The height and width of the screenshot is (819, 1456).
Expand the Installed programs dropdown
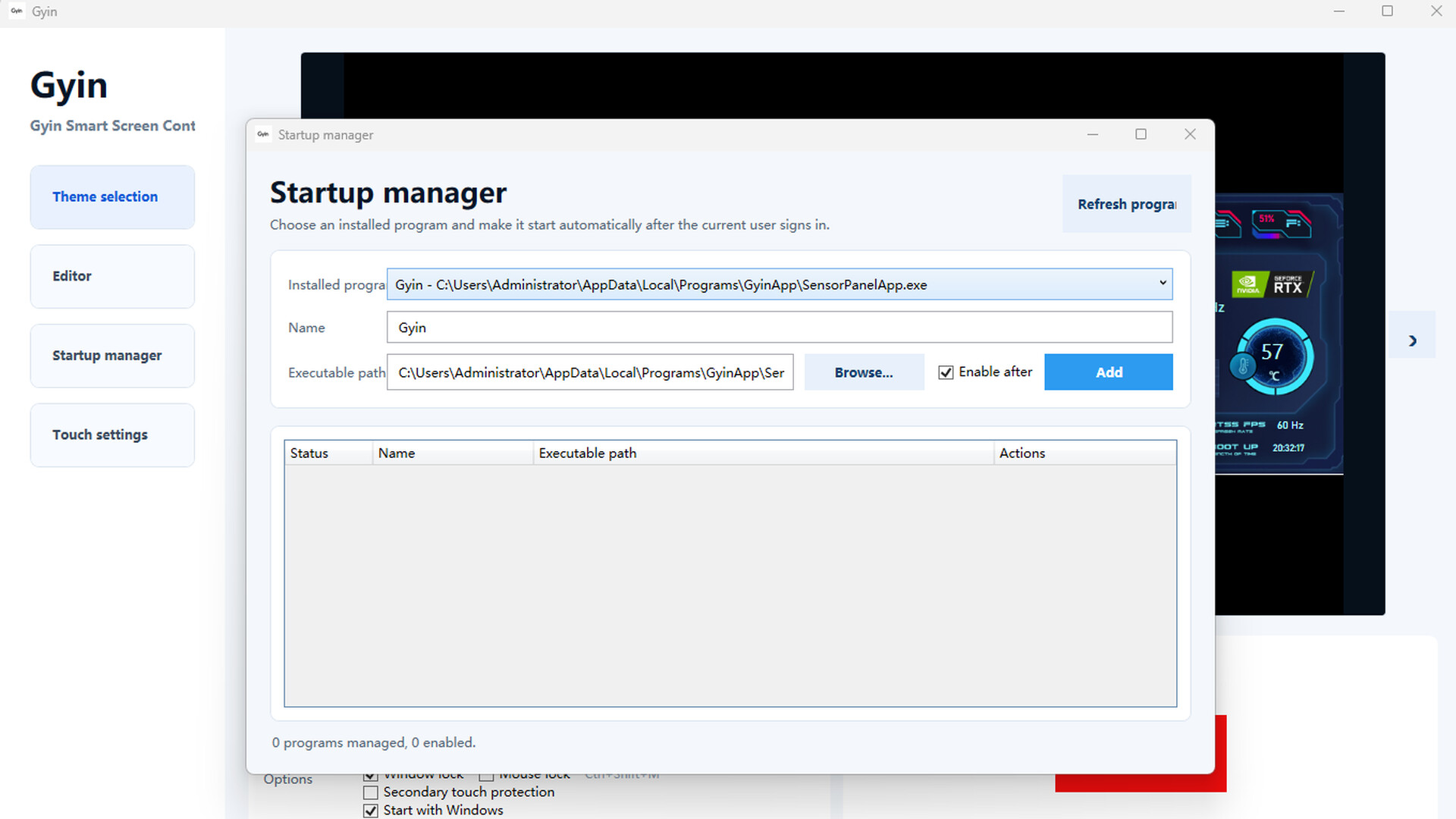[x=780, y=284]
